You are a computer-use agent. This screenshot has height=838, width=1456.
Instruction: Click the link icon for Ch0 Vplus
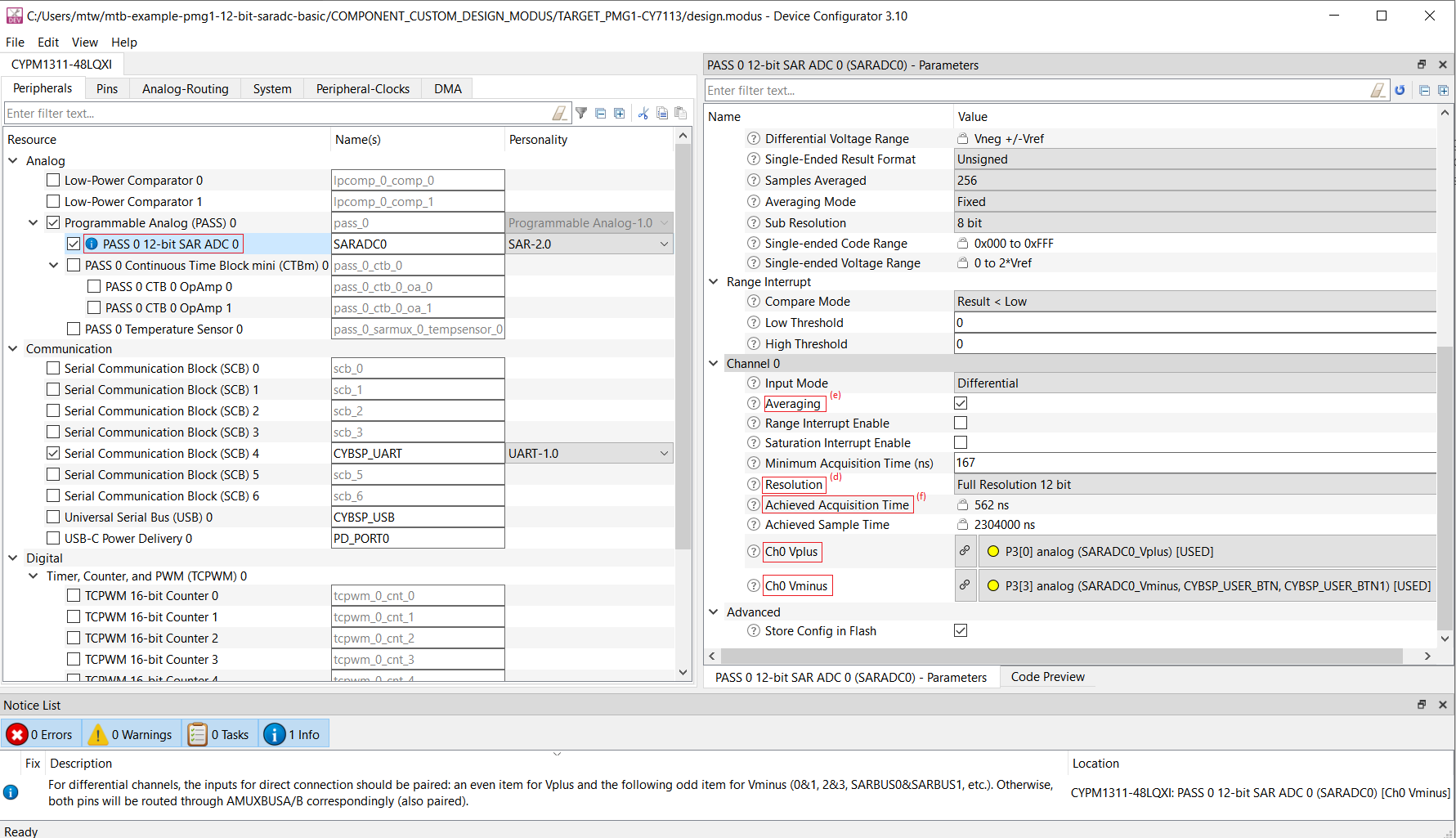pos(965,551)
